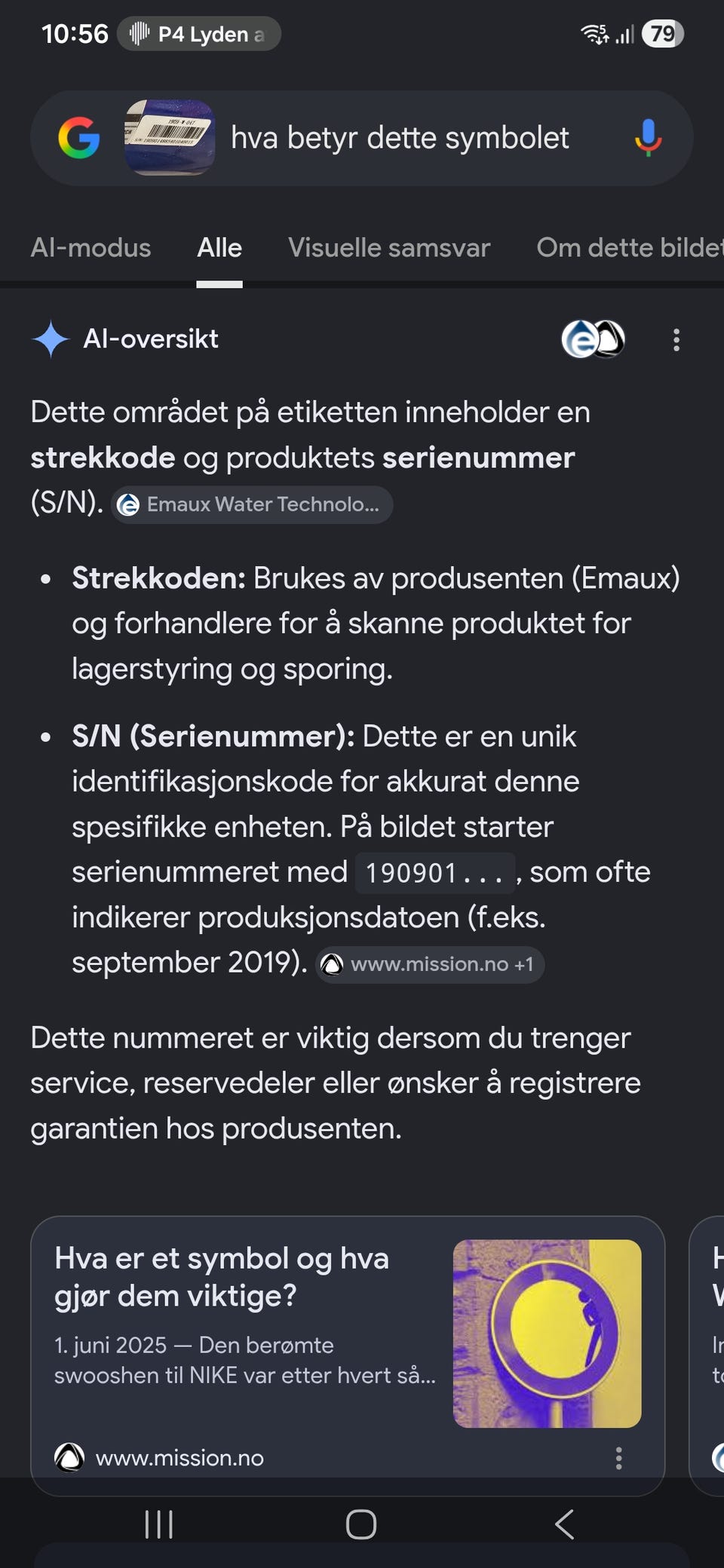Viewport: 724px width, 1568px height.
Task: Go back with Android back arrow
Action: pyautogui.click(x=564, y=1524)
